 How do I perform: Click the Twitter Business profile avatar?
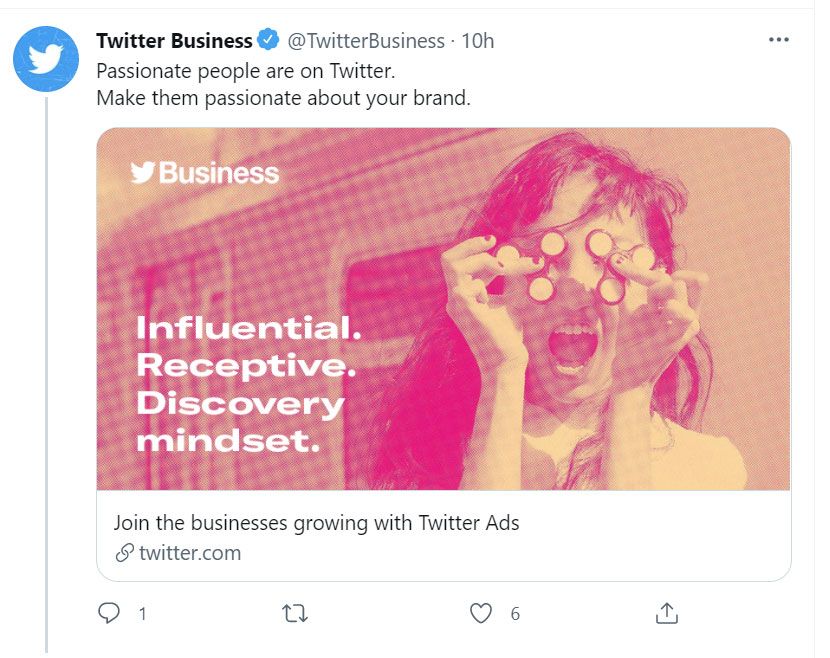(x=45, y=60)
